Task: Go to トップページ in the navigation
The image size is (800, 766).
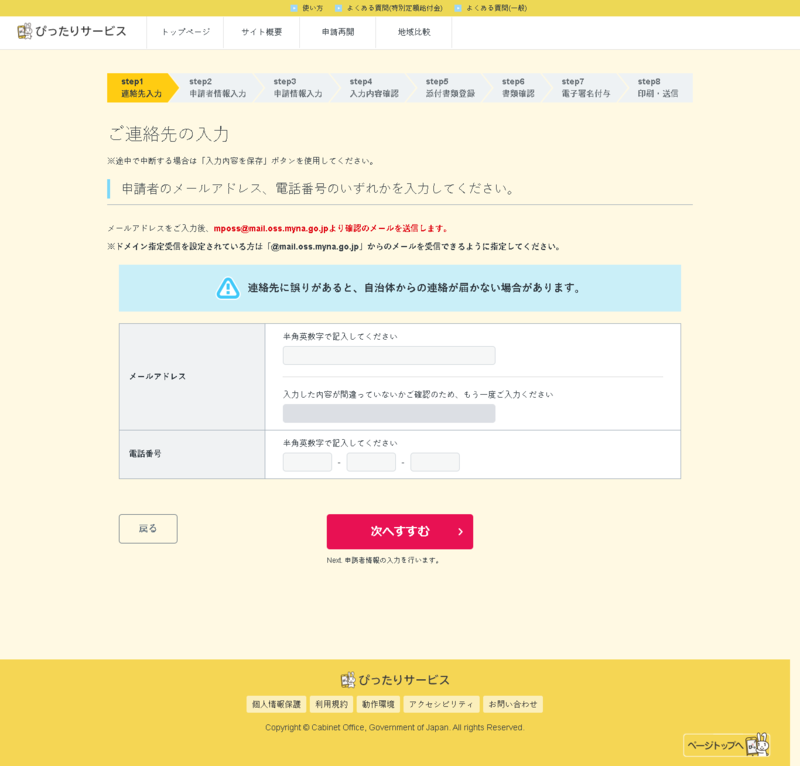Action: [185, 32]
